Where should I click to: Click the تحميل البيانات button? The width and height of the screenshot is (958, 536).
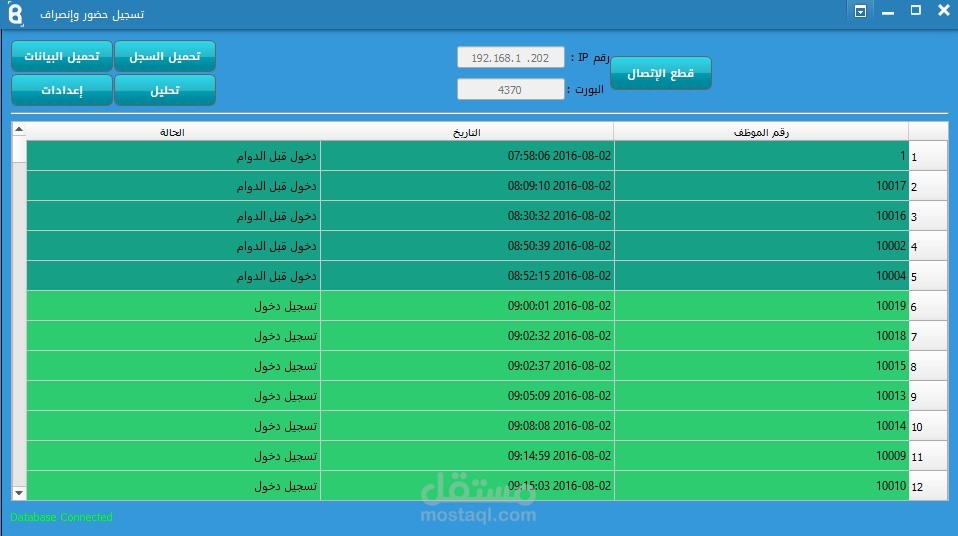[62, 56]
